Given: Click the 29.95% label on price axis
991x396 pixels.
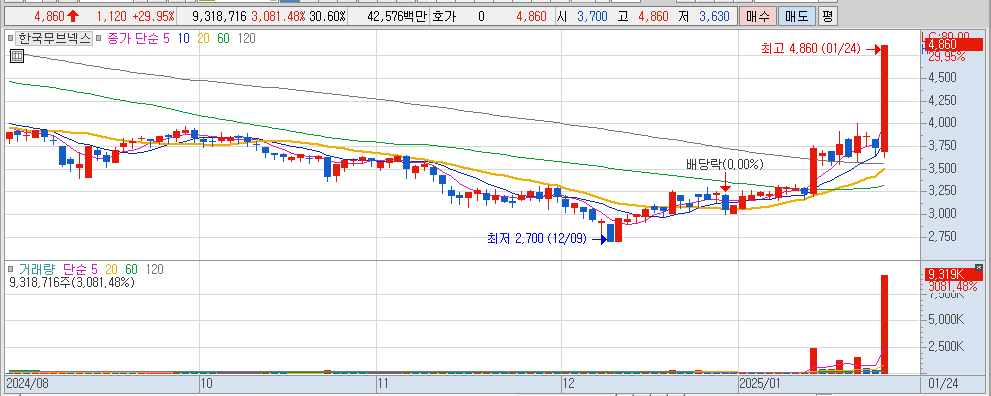Looking at the screenshot, I should [946, 56].
